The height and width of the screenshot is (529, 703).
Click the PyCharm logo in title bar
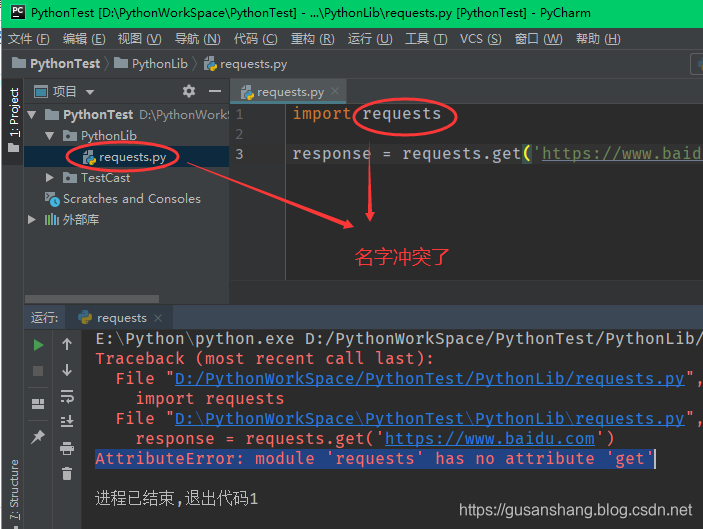(17, 12)
